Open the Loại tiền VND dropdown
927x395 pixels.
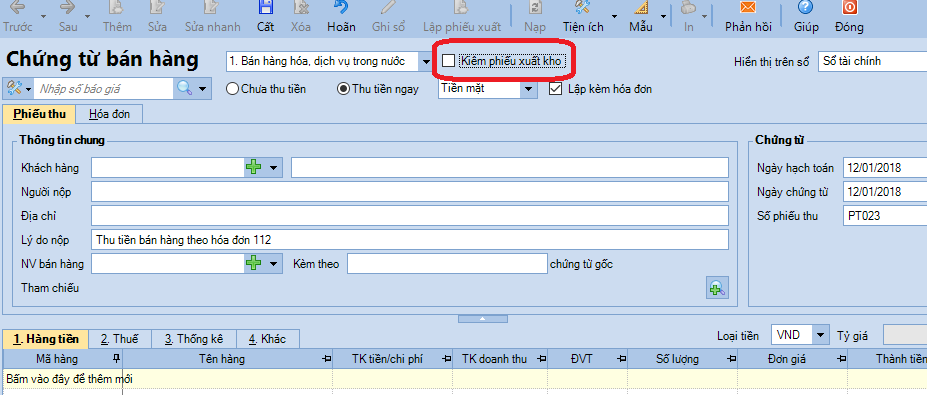pos(820,335)
